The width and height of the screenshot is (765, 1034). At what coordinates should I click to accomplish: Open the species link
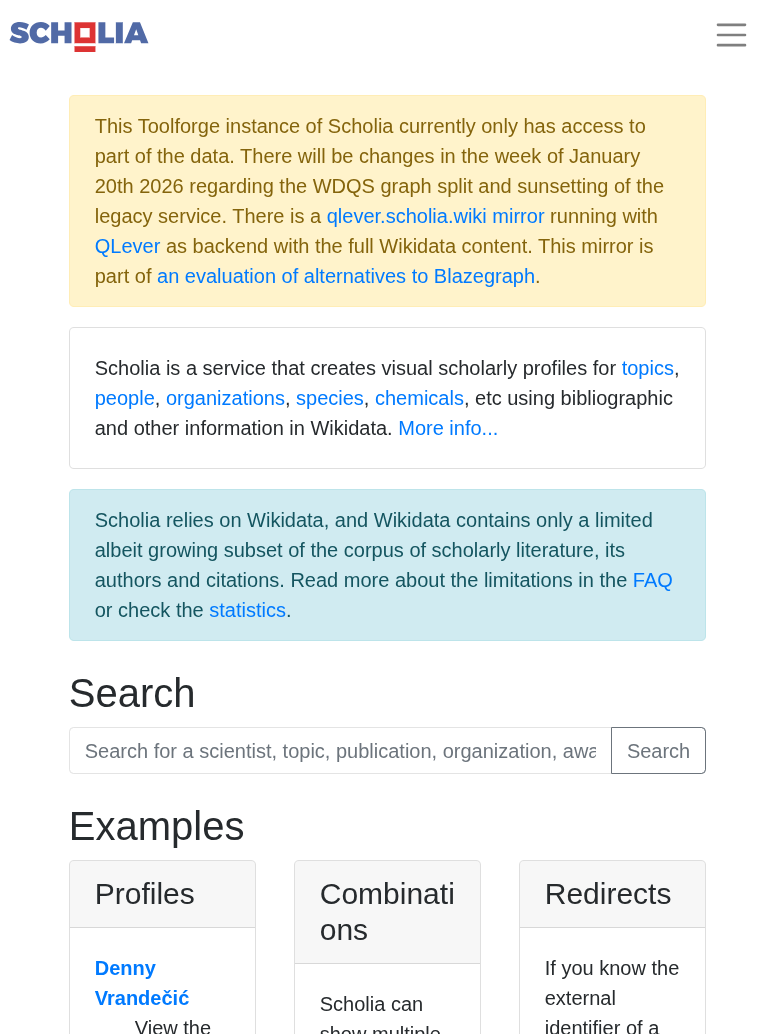click(329, 398)
